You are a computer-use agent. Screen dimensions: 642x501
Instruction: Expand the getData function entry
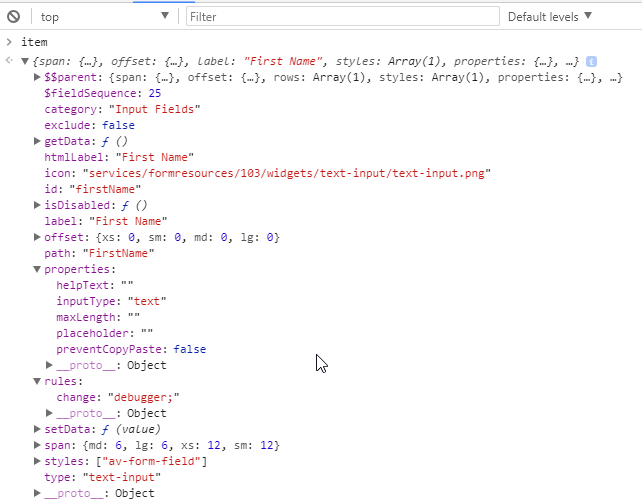pos(38,141)
